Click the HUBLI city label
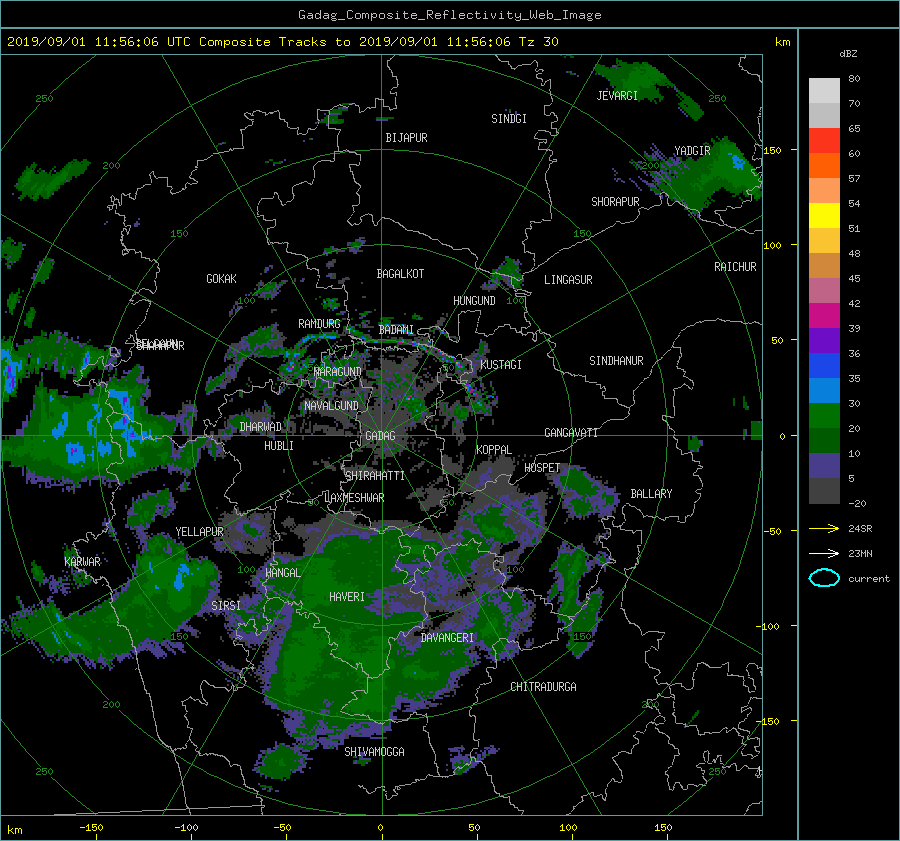The height and width of the screenshot is (841, 900). (x=279, y=446)
